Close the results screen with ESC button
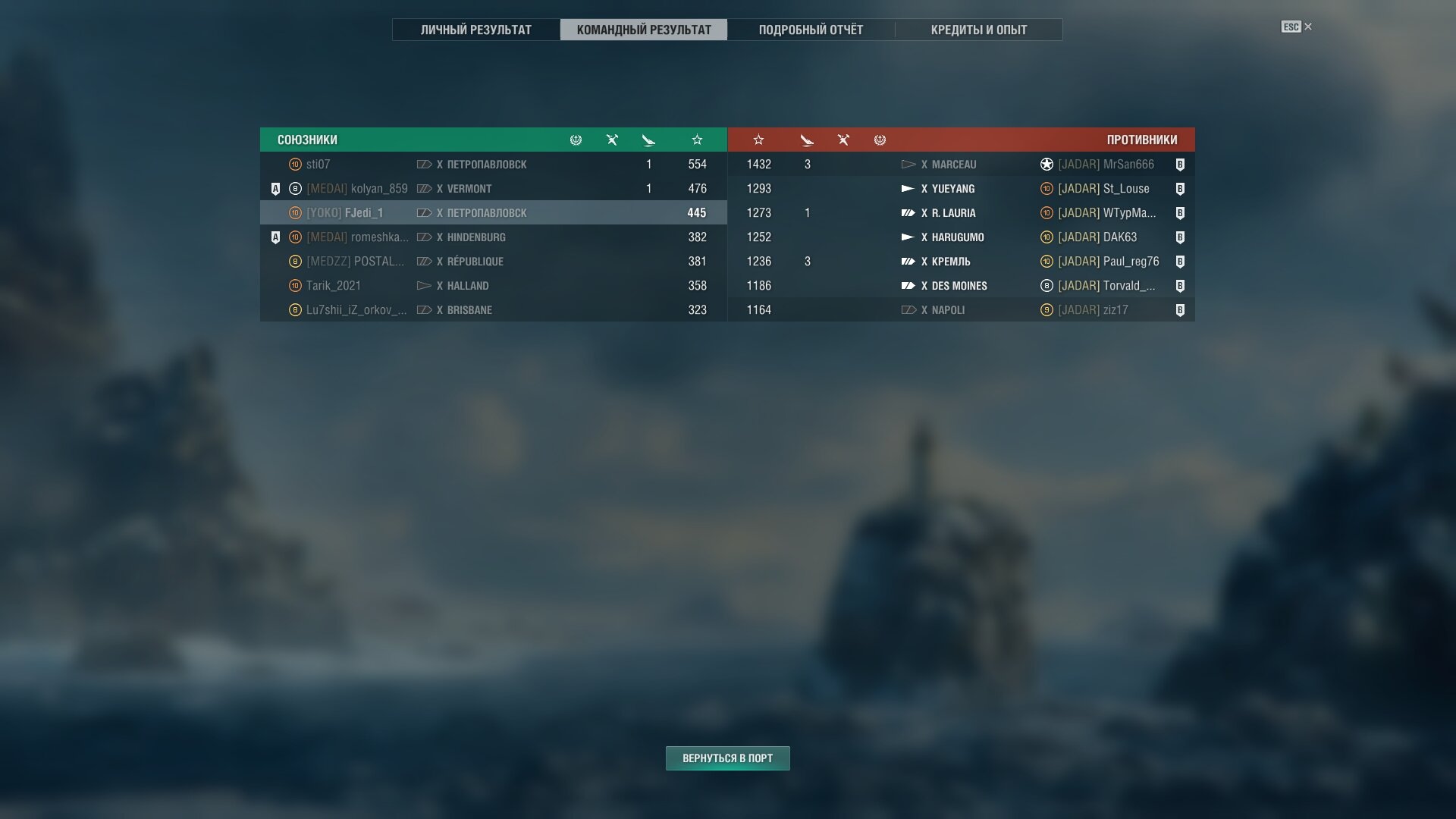1456x819 pixels. 1297,27
